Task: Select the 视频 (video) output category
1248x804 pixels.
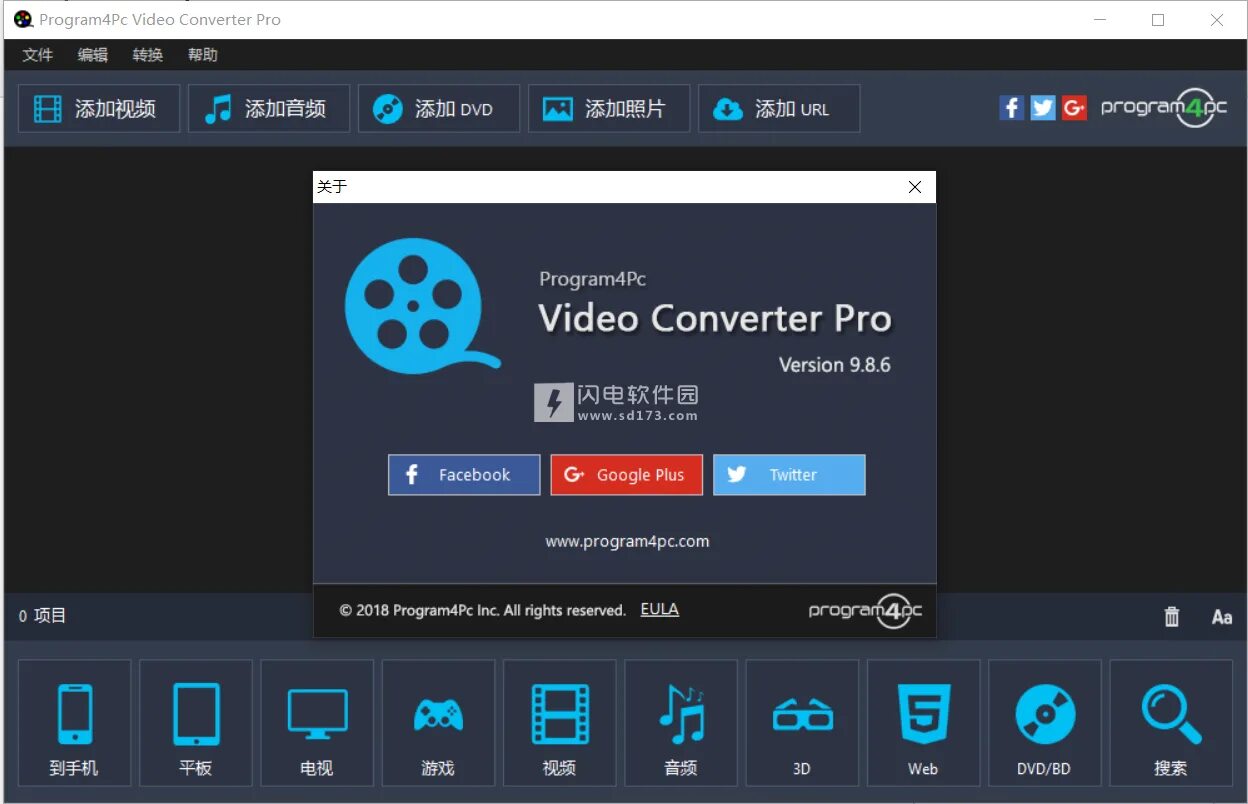Action: pos(560,722)
